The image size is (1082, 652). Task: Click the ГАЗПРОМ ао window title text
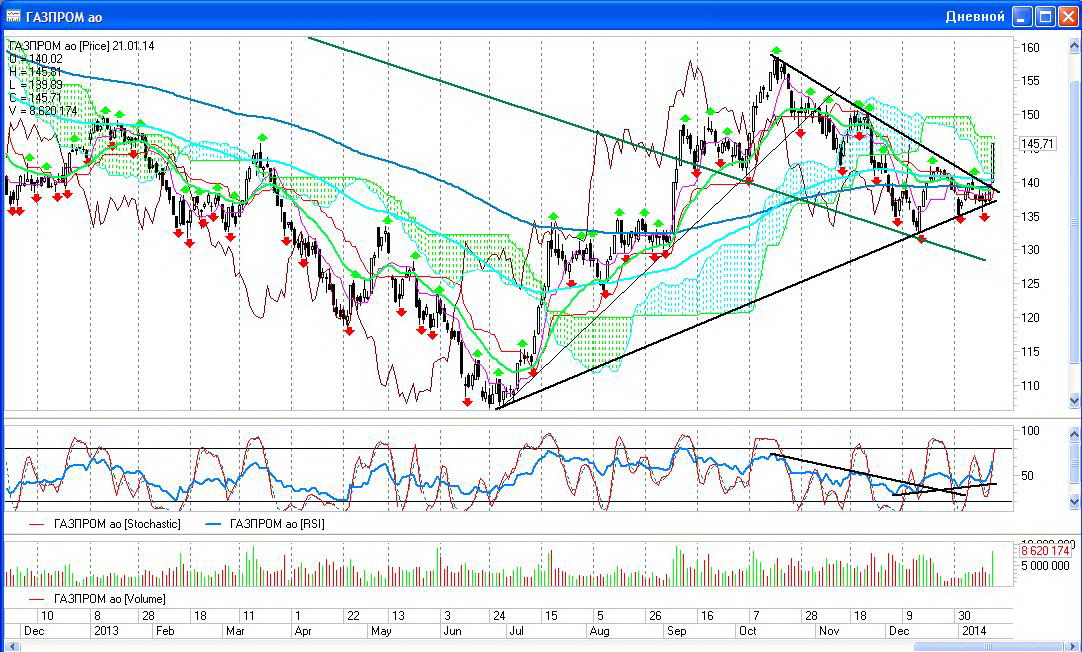pyautogui.click(x=65, y=17)
